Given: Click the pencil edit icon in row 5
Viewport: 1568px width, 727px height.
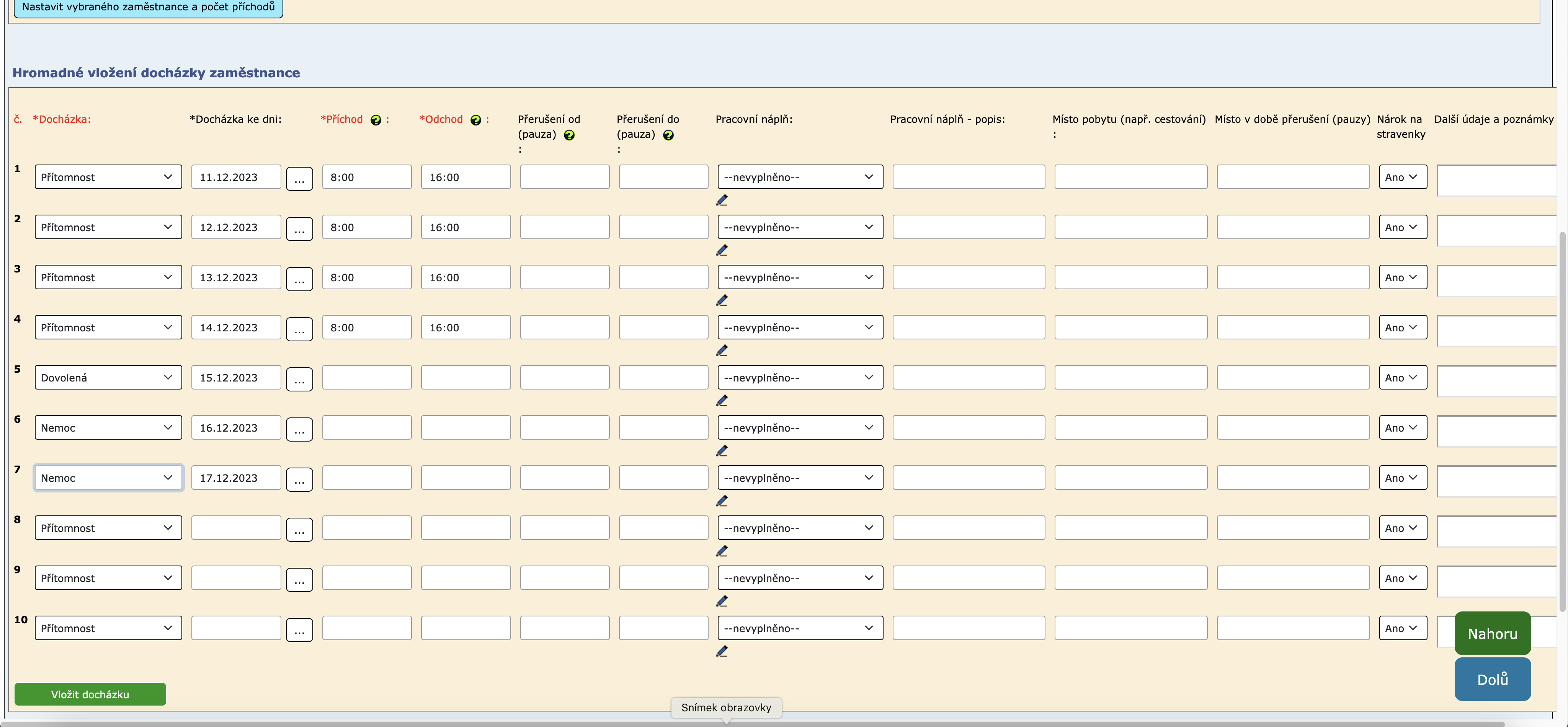Looking at the screenshot, I should [x=722, y=400].
